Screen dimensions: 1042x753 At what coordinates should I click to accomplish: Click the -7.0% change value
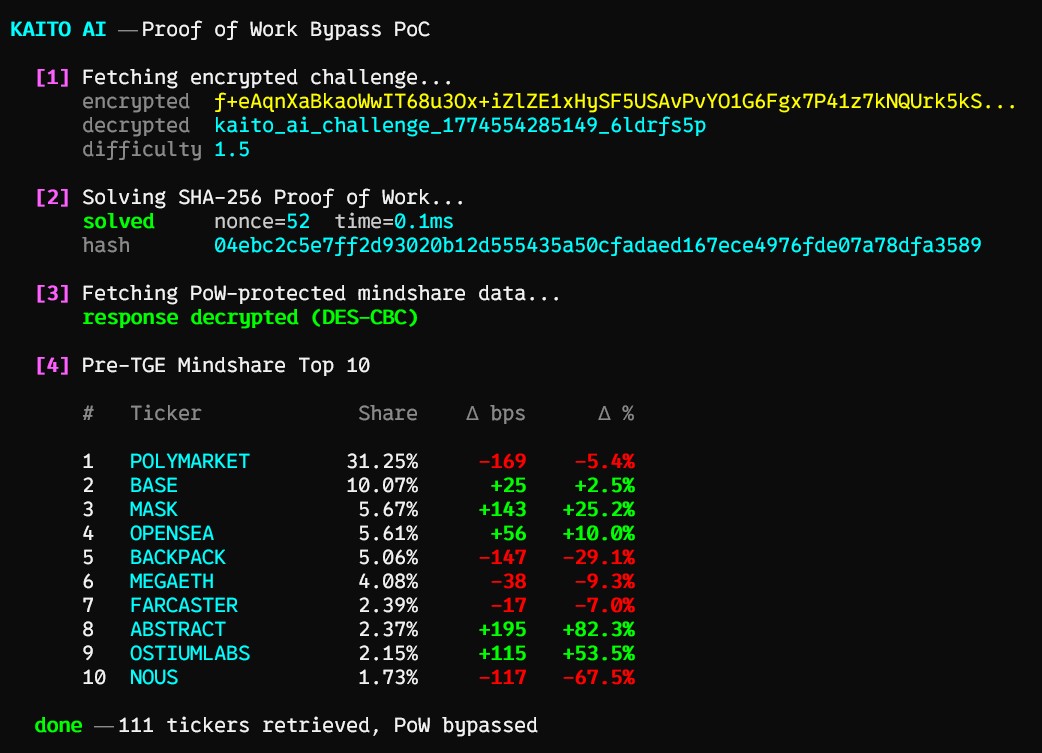605,605
